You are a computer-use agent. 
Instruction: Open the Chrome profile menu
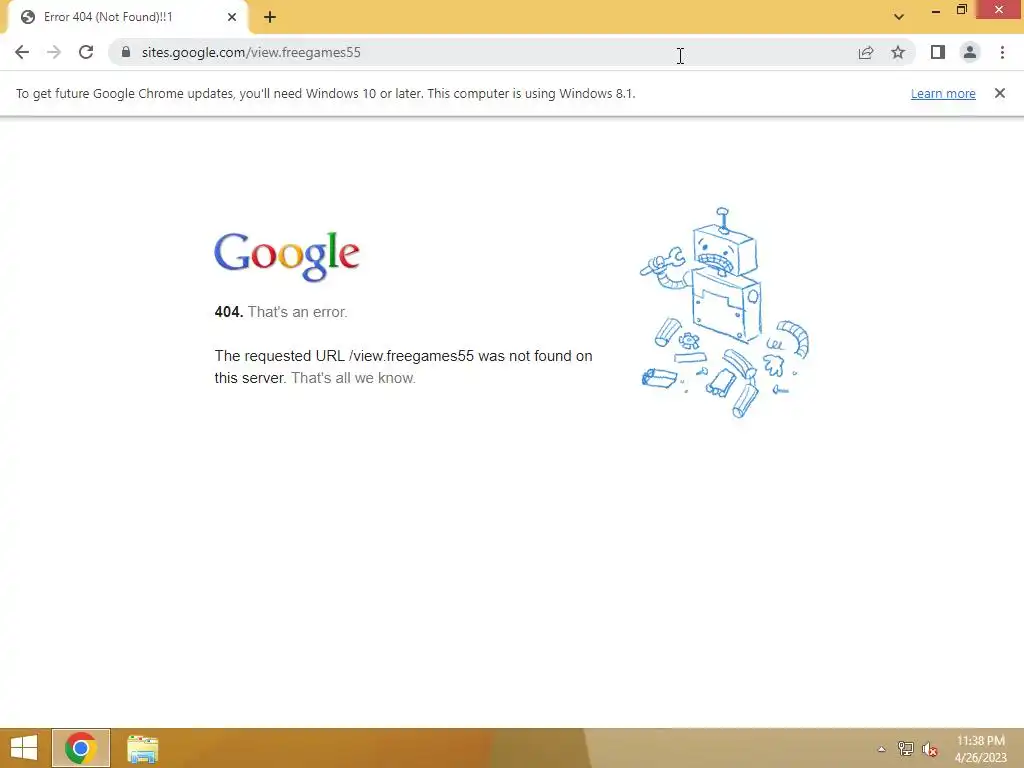coord(970,52)
